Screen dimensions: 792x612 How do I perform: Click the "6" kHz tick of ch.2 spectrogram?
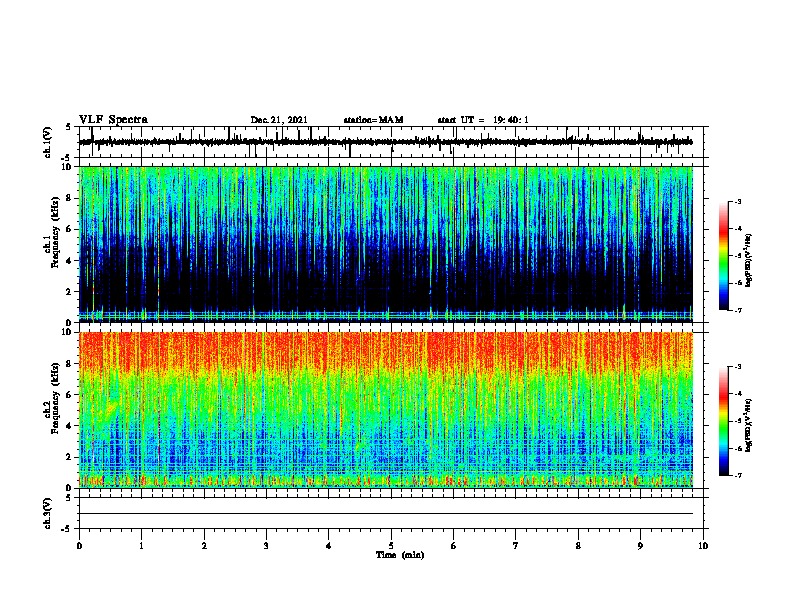[x=70, y=395]
